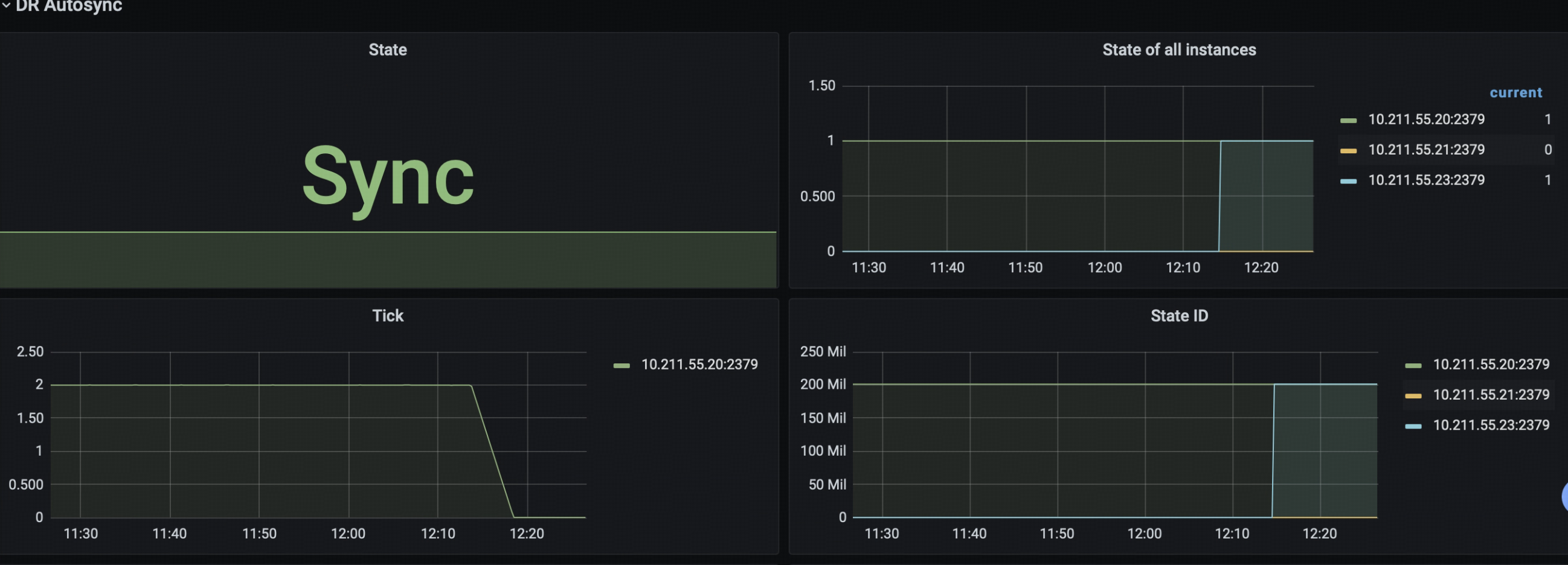Click the 200 Mil label on State ID axis
This screenshot has width=1568, height=565.
(823, 385)
